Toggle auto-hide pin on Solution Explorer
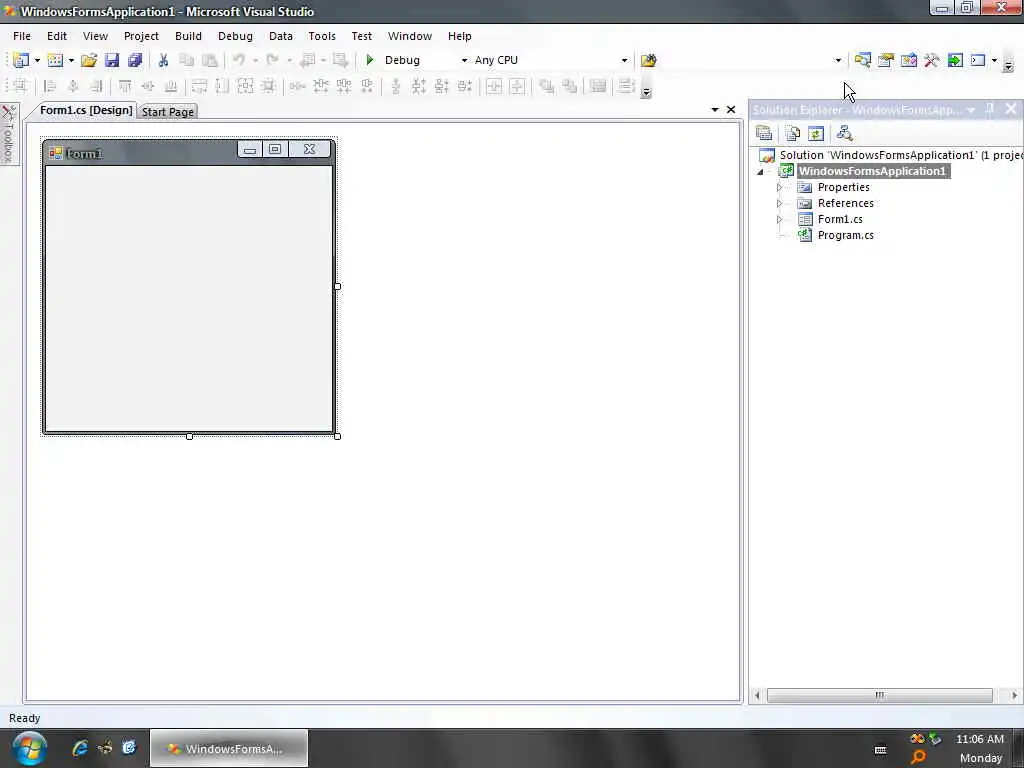This screenshot has width=1024, height=768. pyautogui.click(x=989, y=109)
